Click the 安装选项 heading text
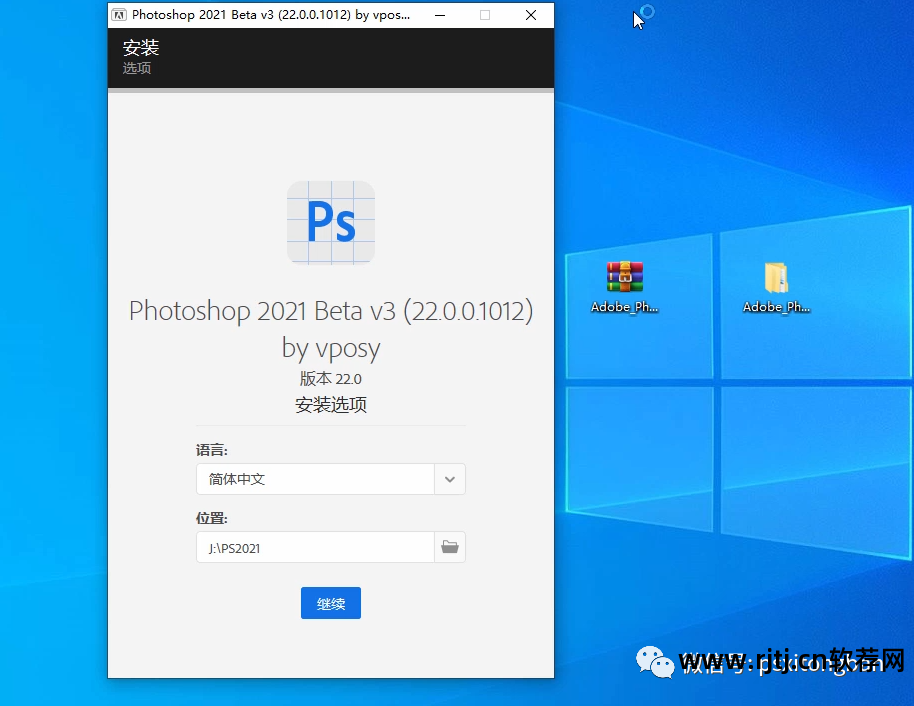The image size is (914, 706). [331, 405]
